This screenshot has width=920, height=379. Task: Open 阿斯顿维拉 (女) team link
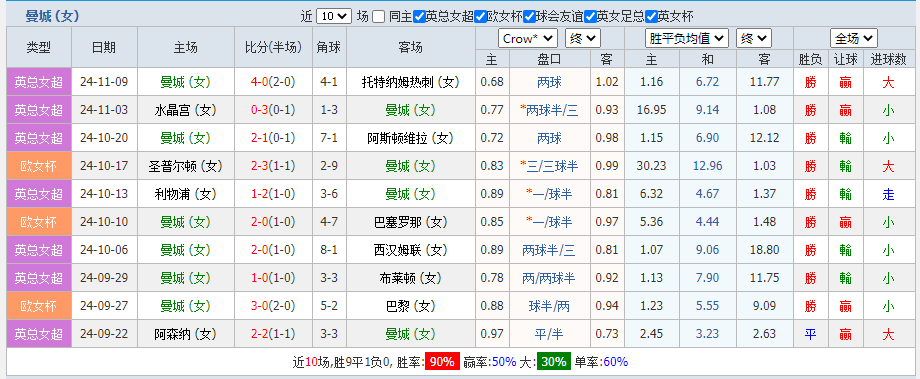[x=410, y=138]
